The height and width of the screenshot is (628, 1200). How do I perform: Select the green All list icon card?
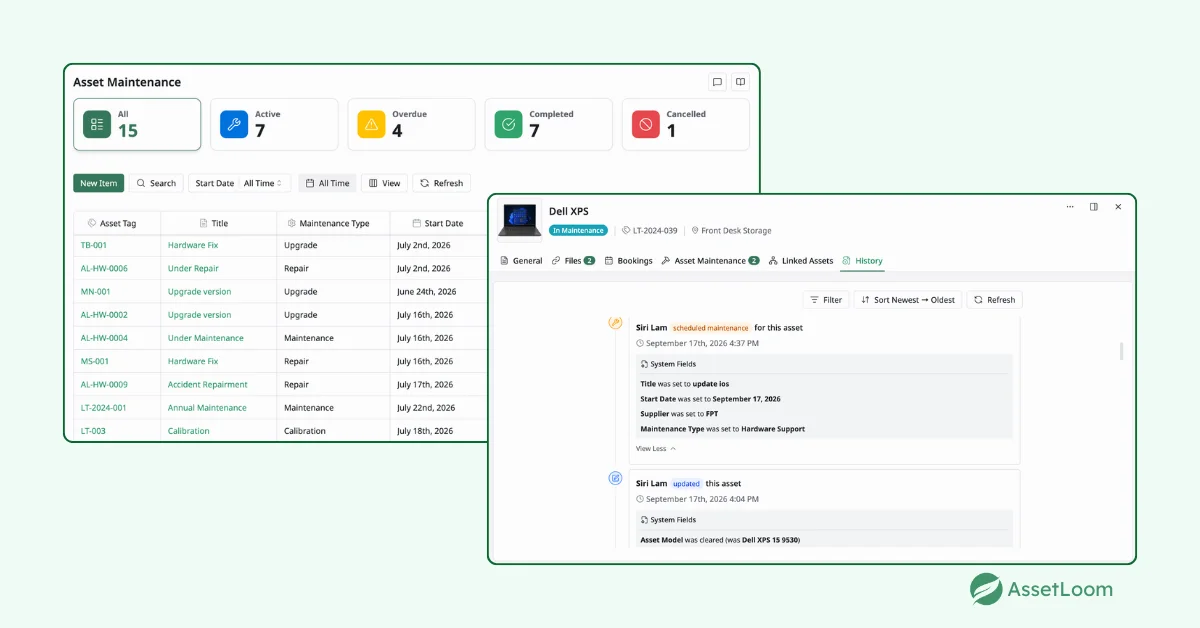[97, 124]
